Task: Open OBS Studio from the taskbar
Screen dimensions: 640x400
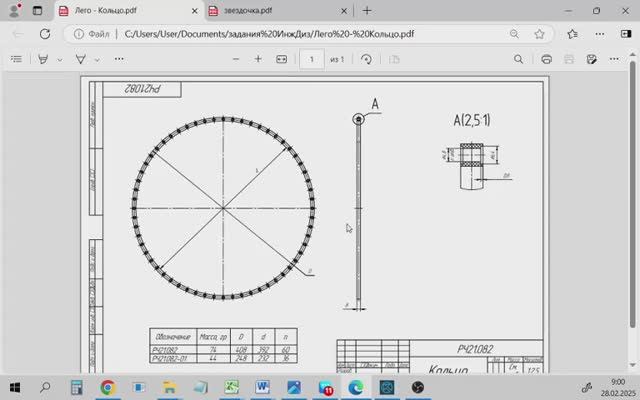Action: [x=418, y=387]
